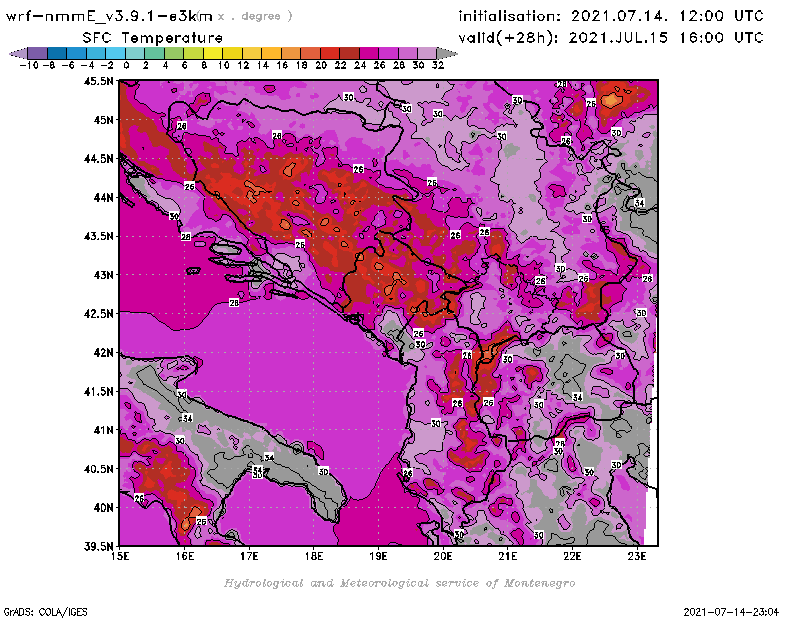Click the '45N' latitude label

[104, 120]
